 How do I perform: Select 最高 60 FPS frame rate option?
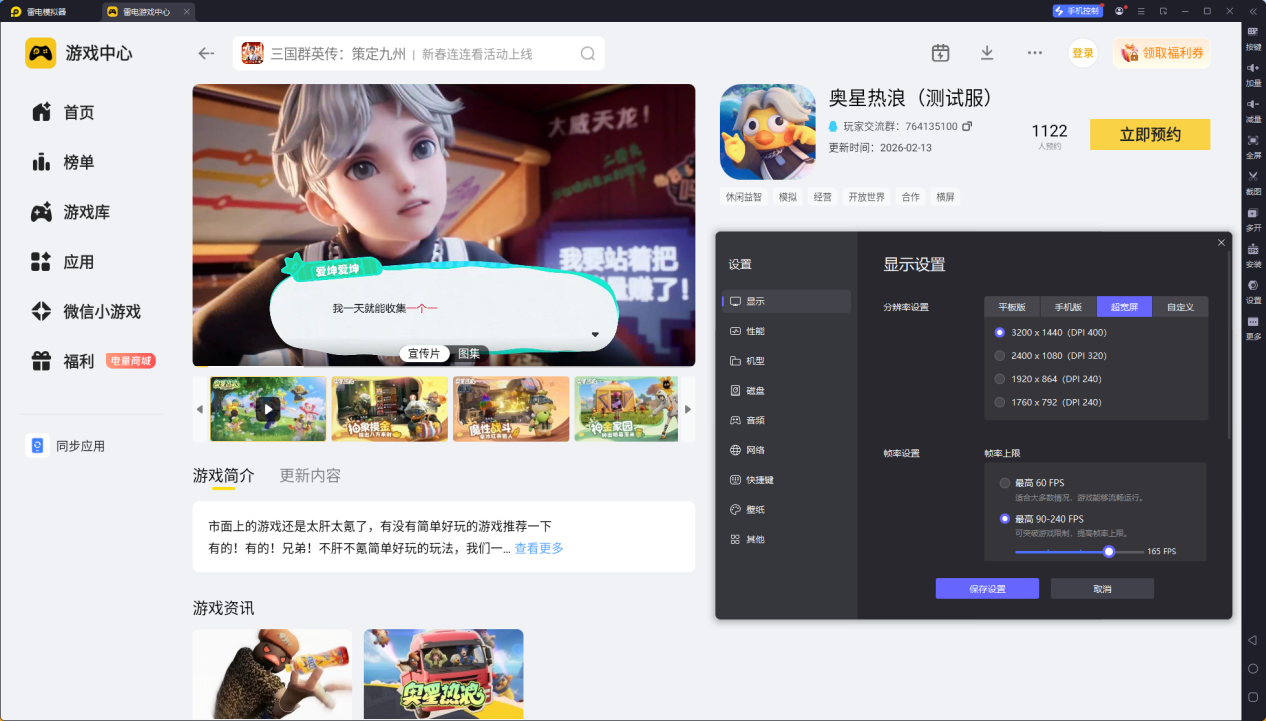click(1005, 483)
